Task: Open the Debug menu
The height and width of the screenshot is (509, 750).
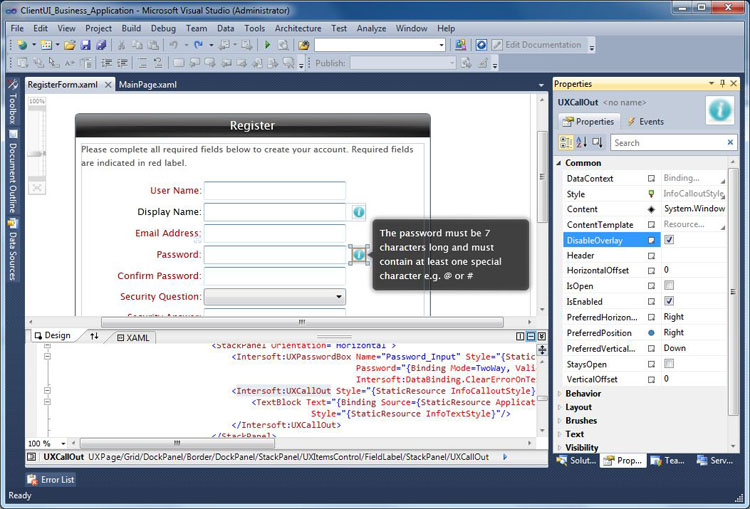Action: coord(163,28)
